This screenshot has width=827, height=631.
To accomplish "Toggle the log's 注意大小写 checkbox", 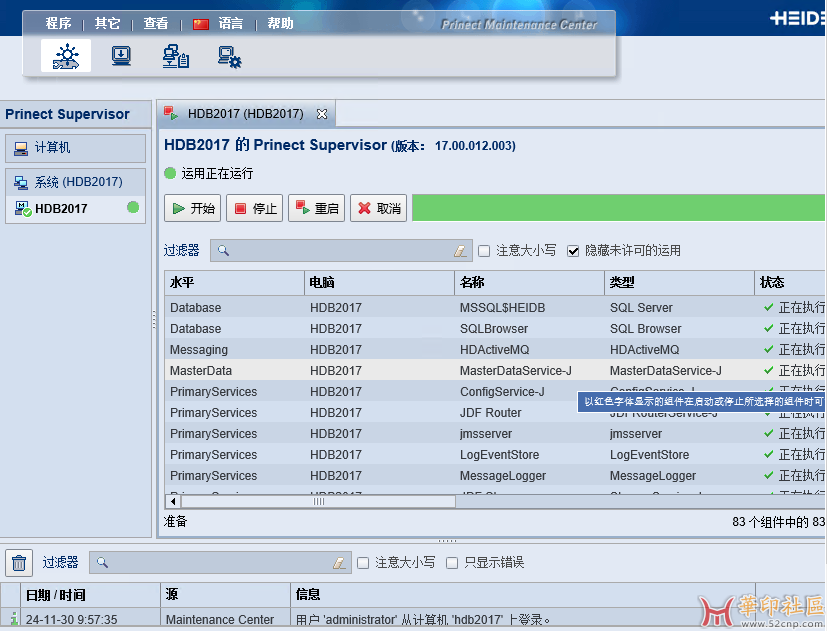I will tap(363, 563).
